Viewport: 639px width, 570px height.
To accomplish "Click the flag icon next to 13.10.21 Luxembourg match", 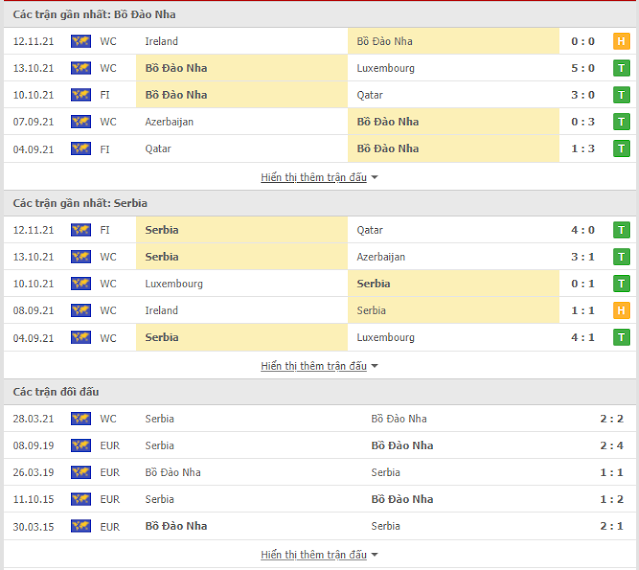I will pos(80,68).
